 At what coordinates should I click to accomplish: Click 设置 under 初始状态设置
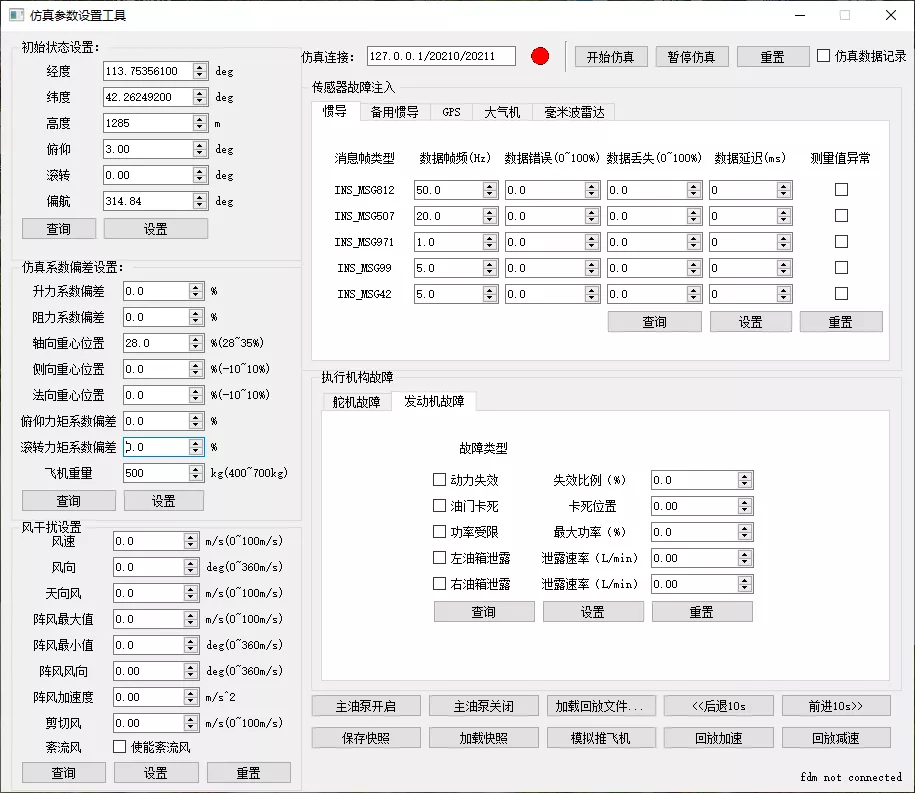(x=156, y=229)
